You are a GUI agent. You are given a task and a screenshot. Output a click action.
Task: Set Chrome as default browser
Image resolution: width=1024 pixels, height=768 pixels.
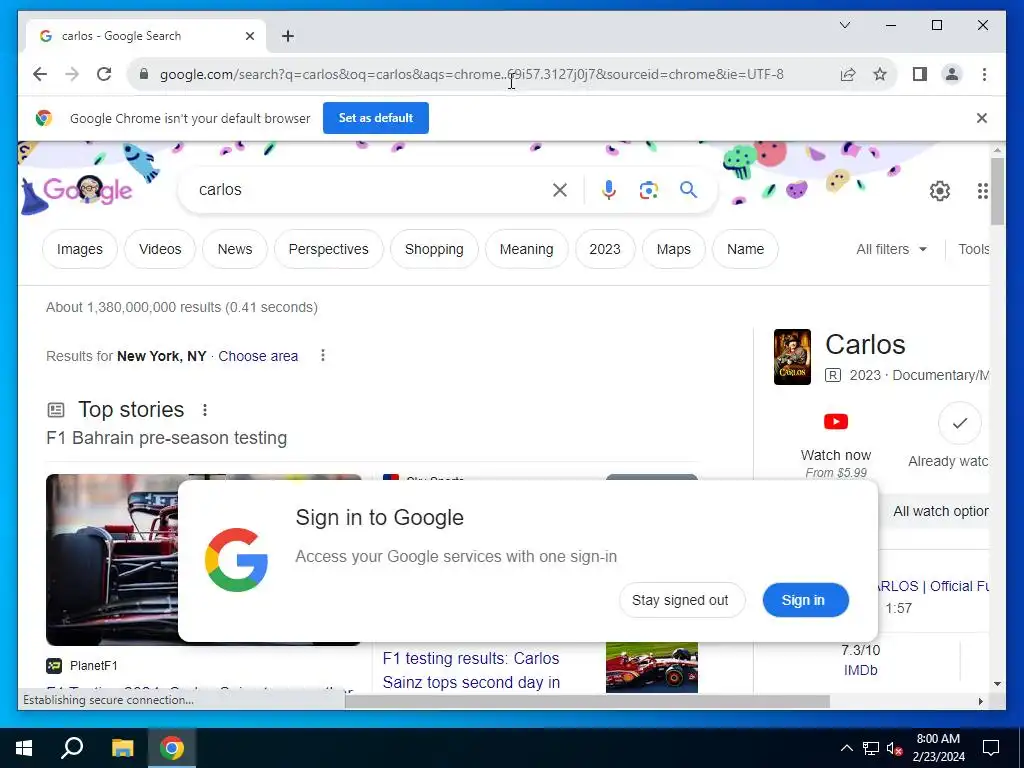(x=376, y=118)
